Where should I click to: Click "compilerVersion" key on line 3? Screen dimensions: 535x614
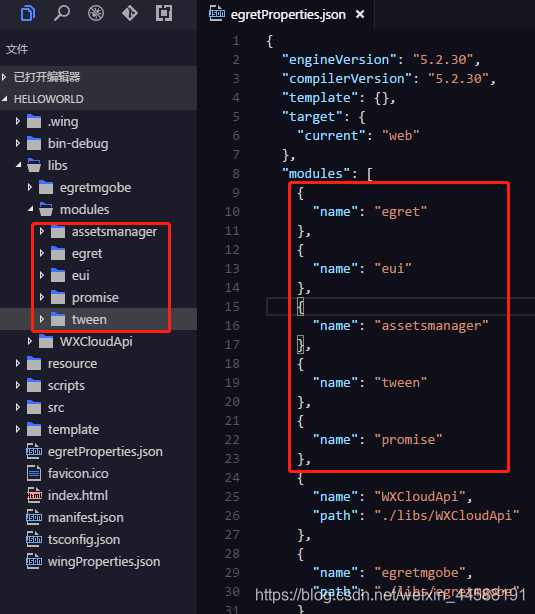pos(347,79)
